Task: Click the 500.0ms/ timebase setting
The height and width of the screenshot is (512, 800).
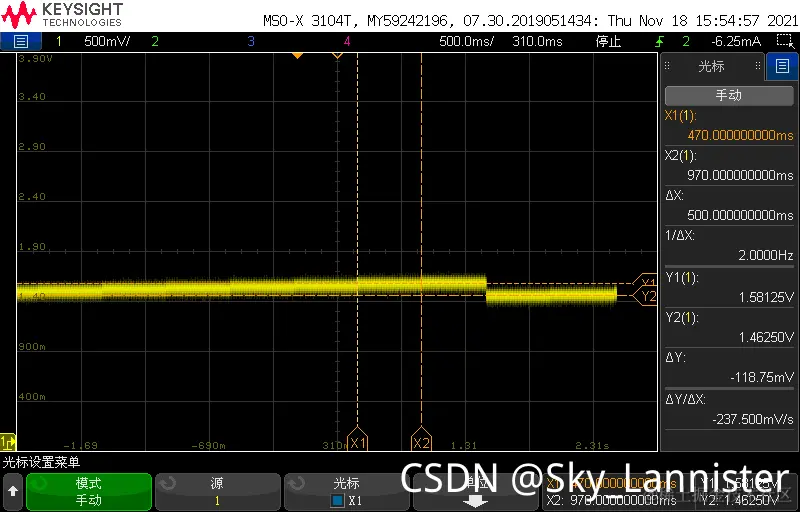Action: (x=466, y=41)
